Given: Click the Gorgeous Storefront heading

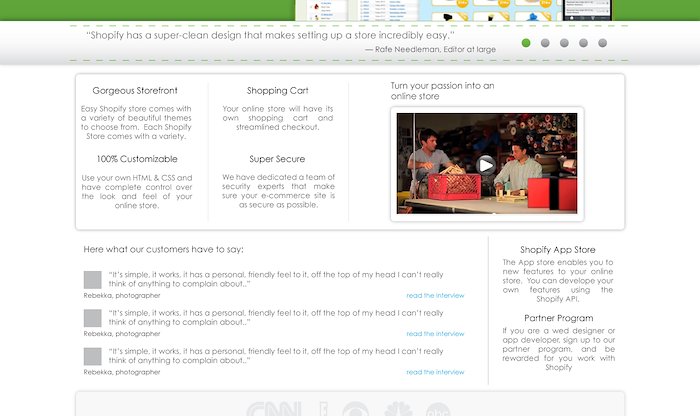Looking at the screenshot, I should click(x=135, y=91).
